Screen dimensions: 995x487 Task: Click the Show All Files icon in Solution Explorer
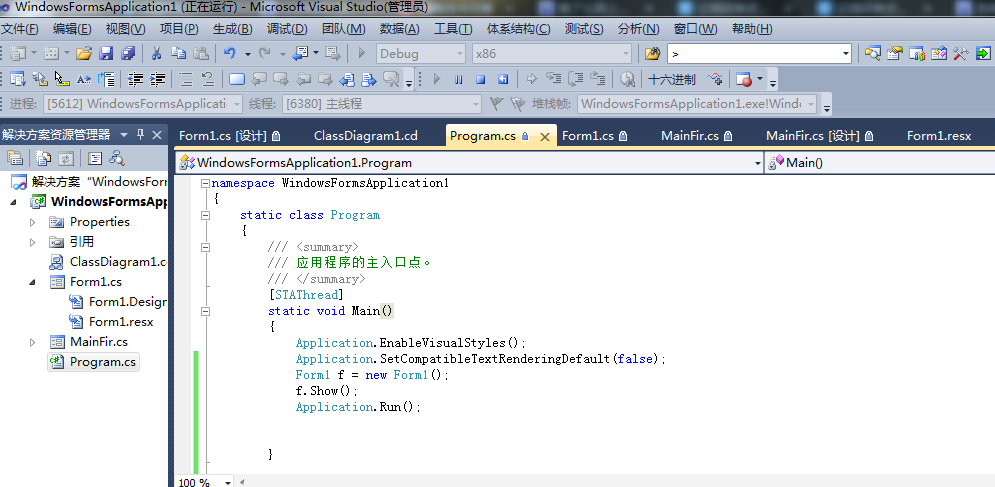pyautogui.click(x=43, y=158)
